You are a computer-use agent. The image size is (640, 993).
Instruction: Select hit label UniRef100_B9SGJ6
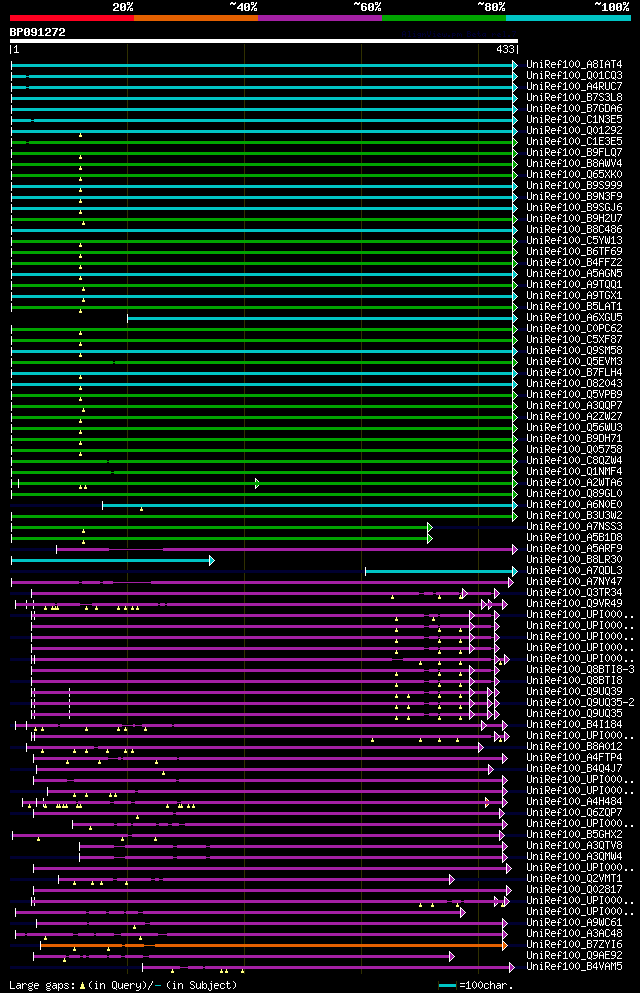point(574,208)
